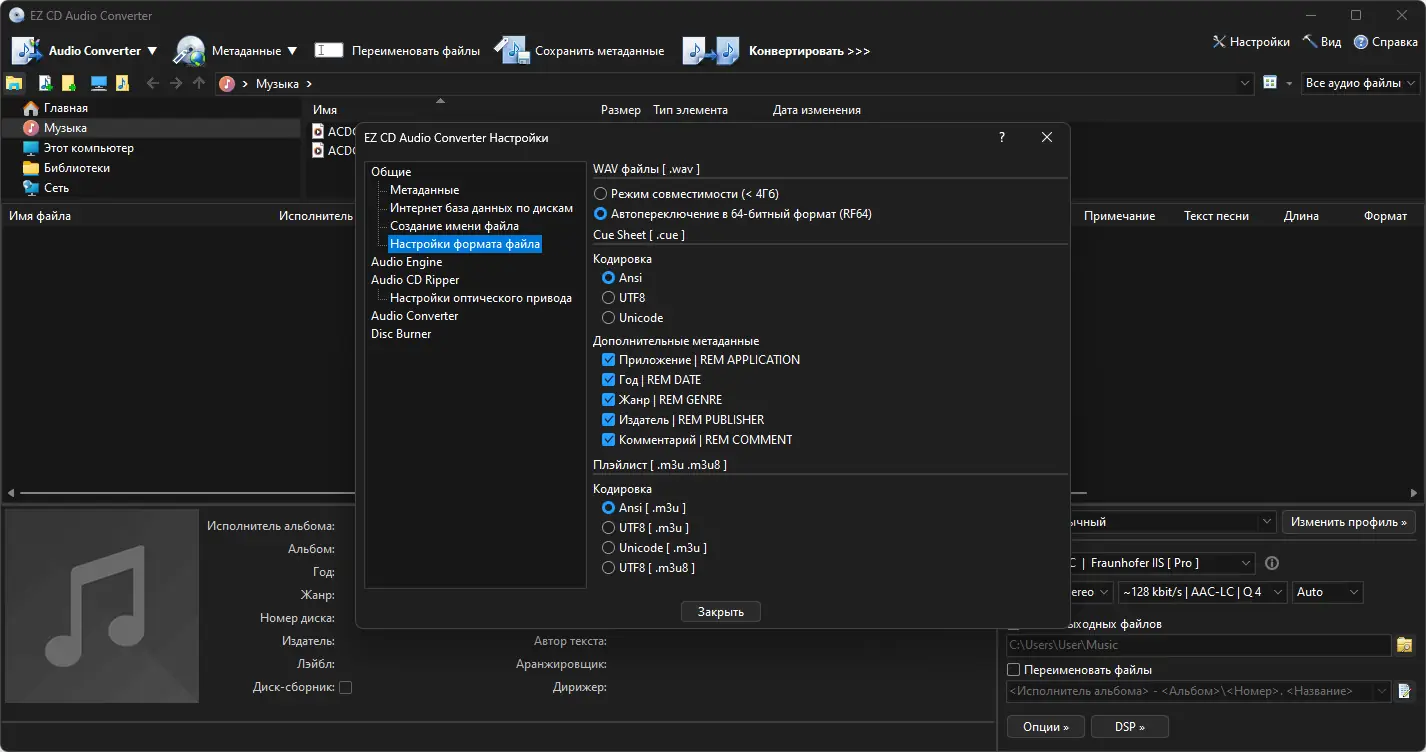Uncheck Жанр | REM GENRE checkbox
Viewport: 1426px width, 752px height.
(x=608, y=400)
